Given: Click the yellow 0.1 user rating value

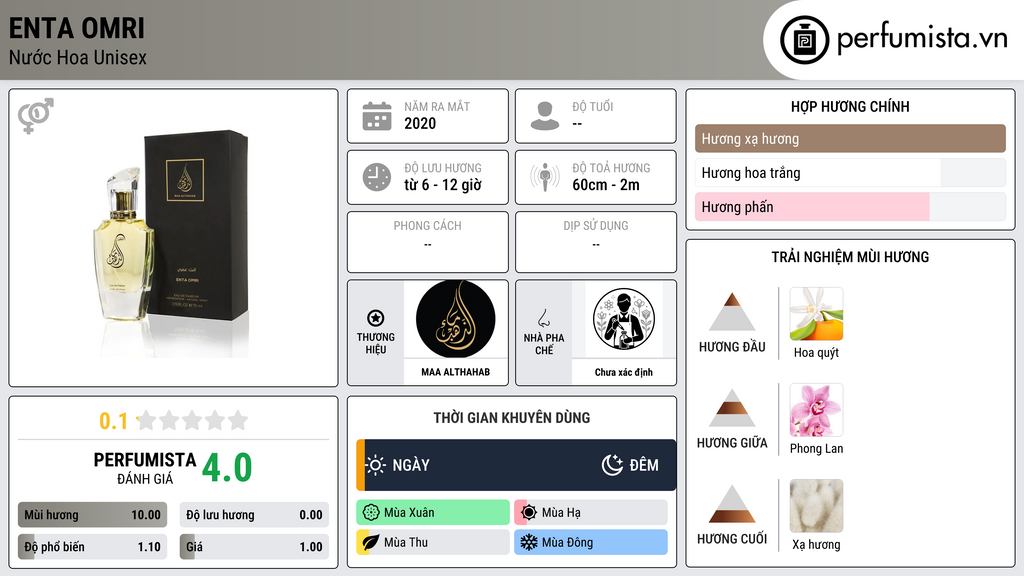Looking at the screenshot, I should pyautogui.click(x=114, y=421).
